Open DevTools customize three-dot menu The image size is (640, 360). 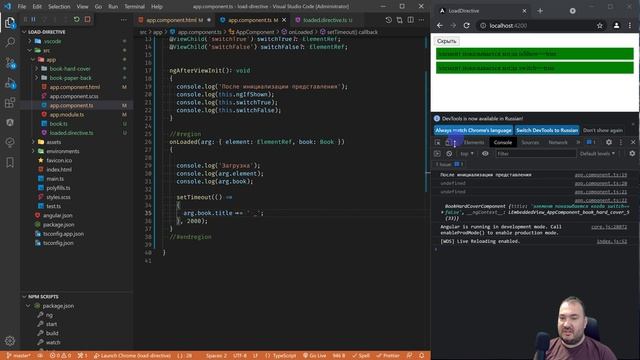point(621,142)
